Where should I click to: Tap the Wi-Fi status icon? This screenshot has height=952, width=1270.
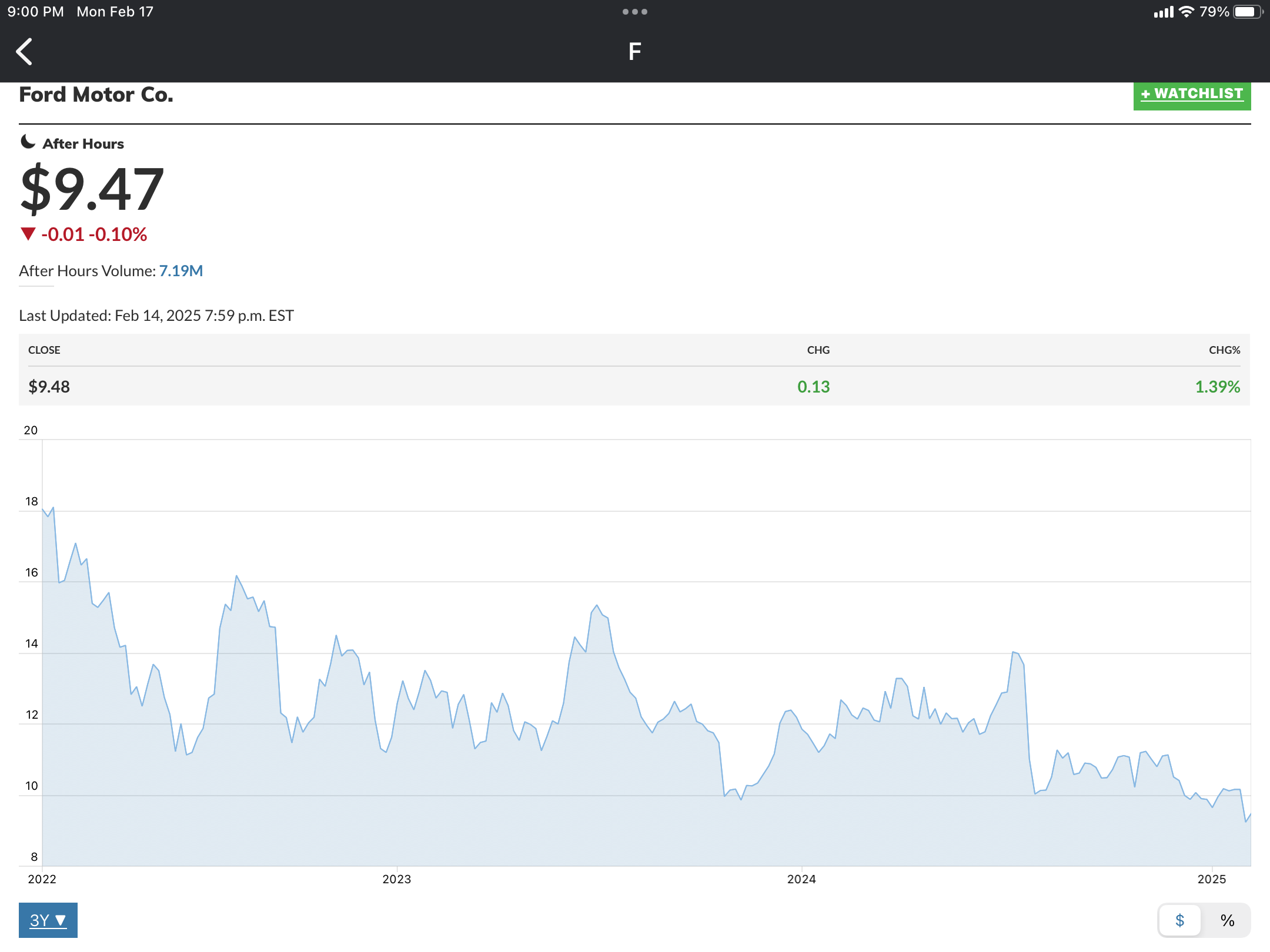click(1187, 12)
